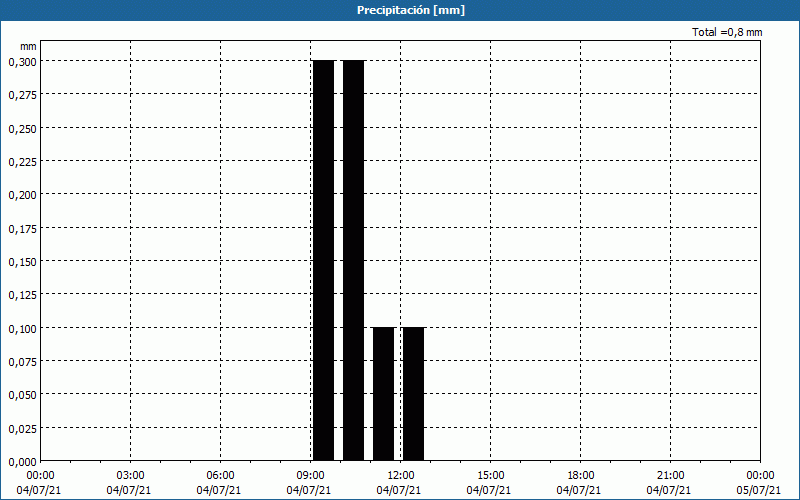The image size is (800, 500).
Task: Click the 21:00 04/07/21 time label
Action: 669,483
